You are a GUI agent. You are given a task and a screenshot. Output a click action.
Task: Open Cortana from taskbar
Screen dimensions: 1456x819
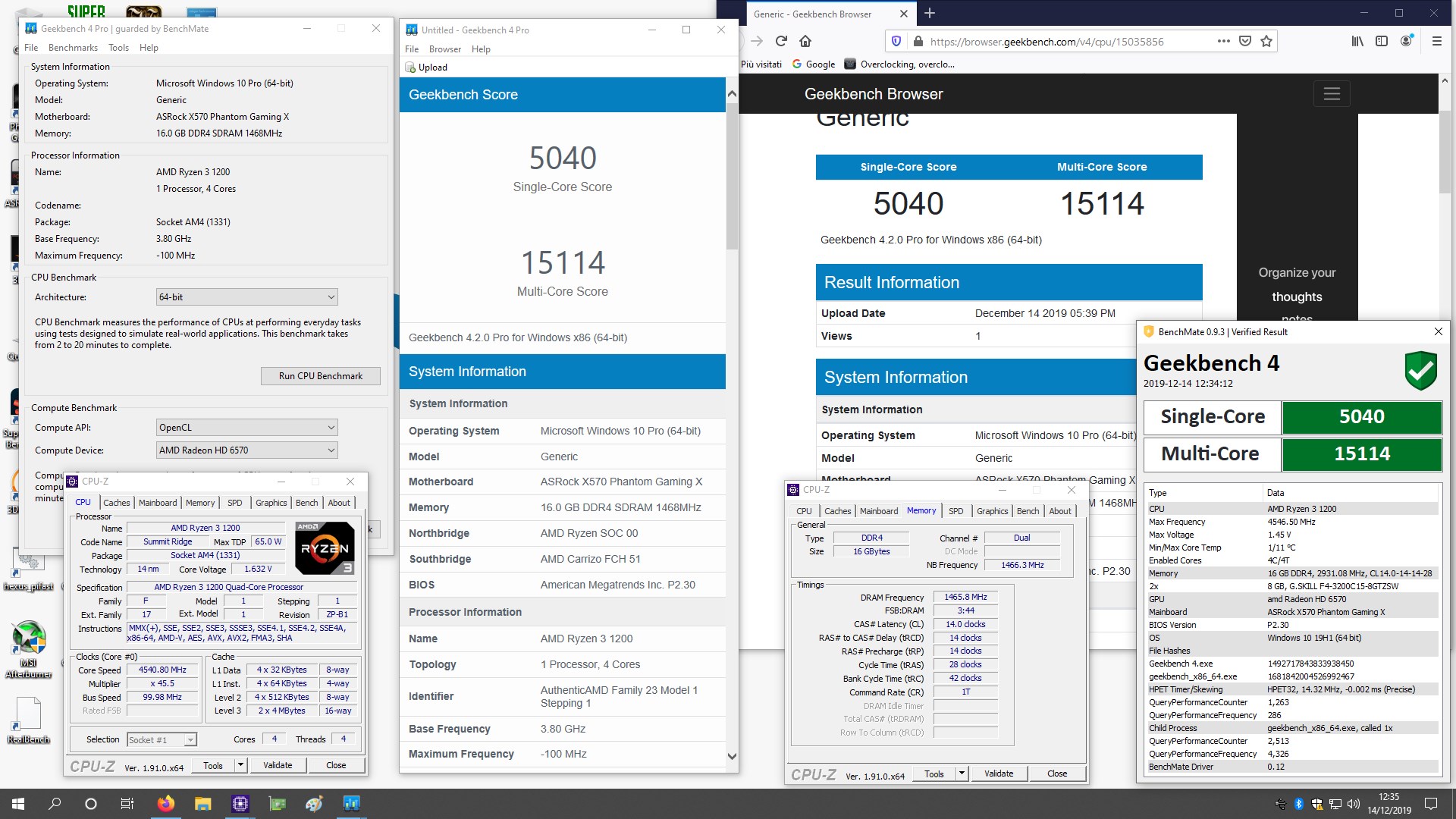pyautogui.click(x=91, y=804)
